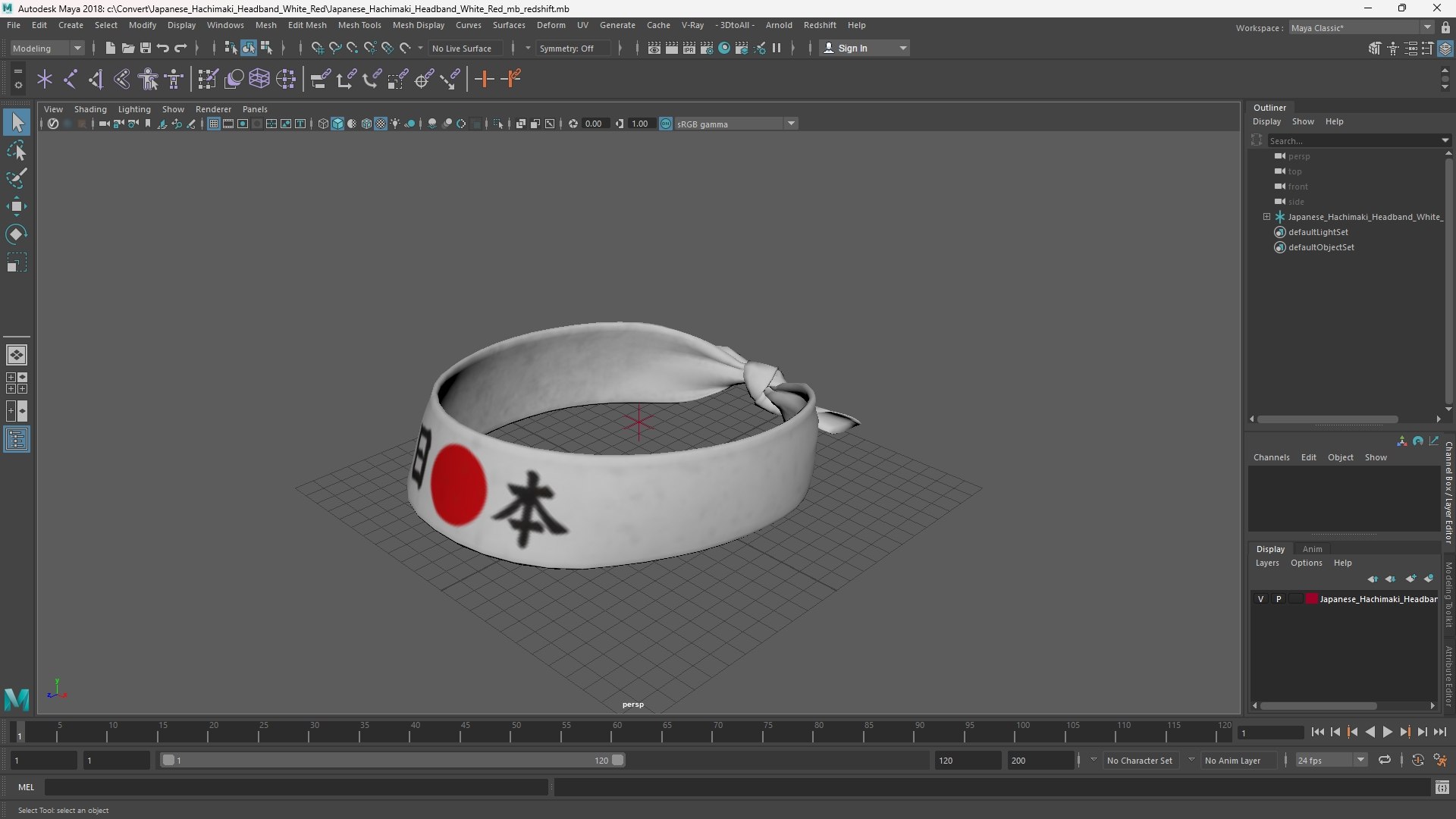
Task: Click the playback range slider bar
Action: coord(393,760)
